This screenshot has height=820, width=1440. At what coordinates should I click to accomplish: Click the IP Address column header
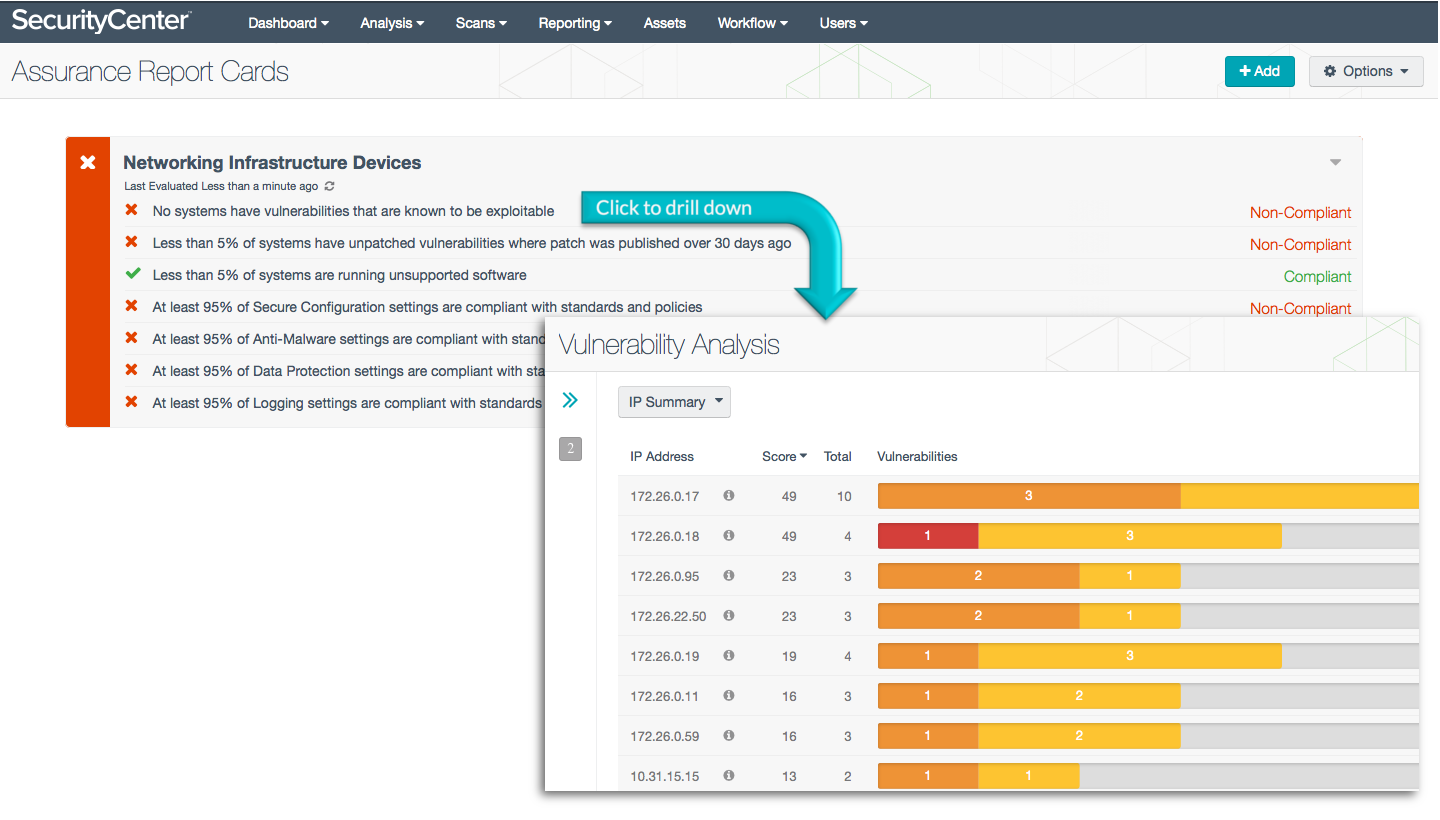click(x=662, y=456)
